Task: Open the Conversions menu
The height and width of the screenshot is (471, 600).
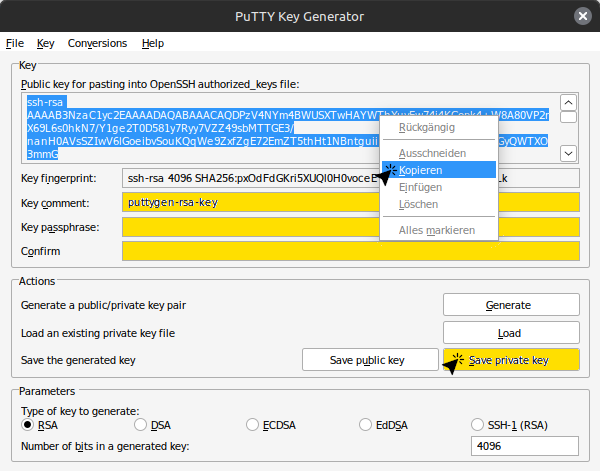Action: (97, 43)
